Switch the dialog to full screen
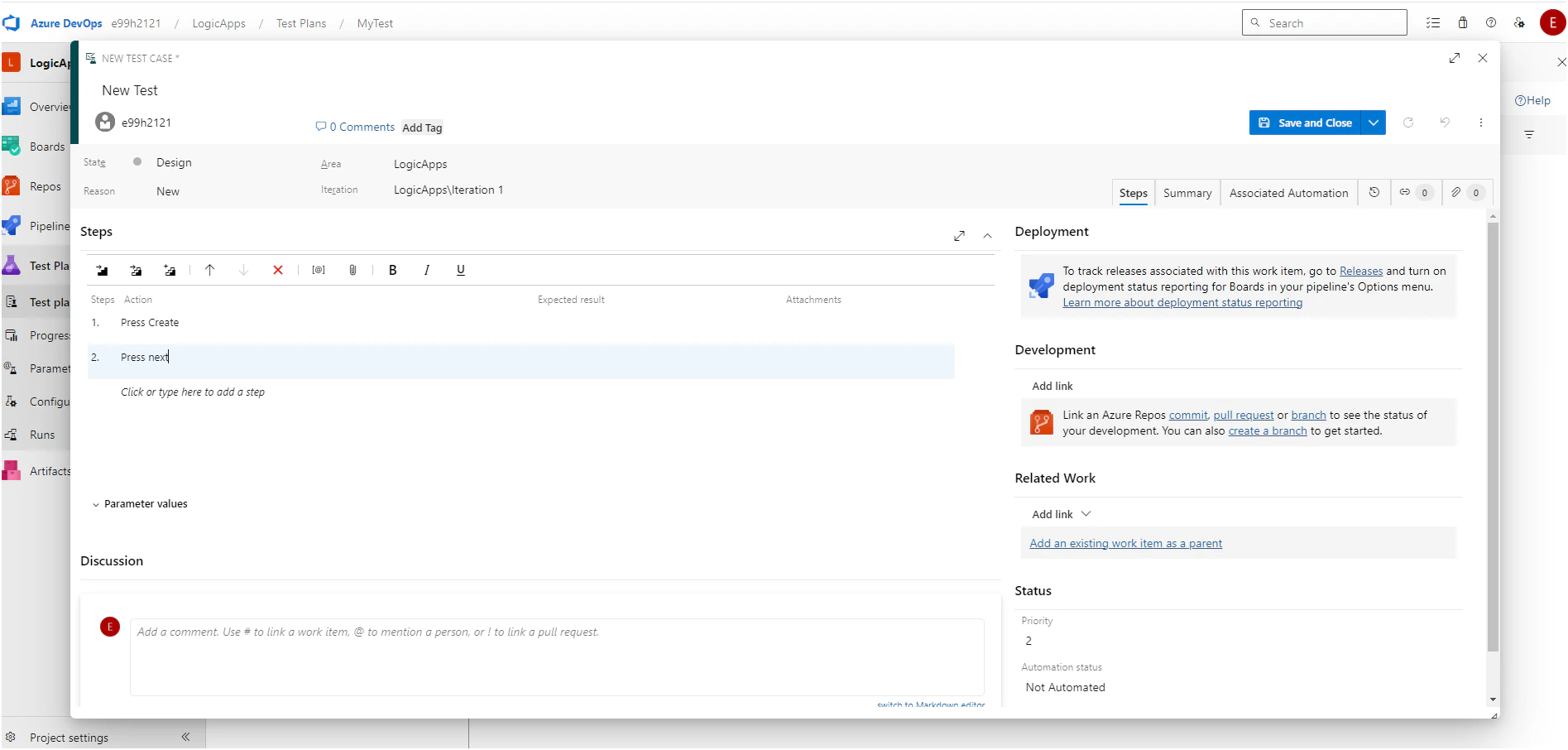The image size is (1568, 750). [1455, 58]
